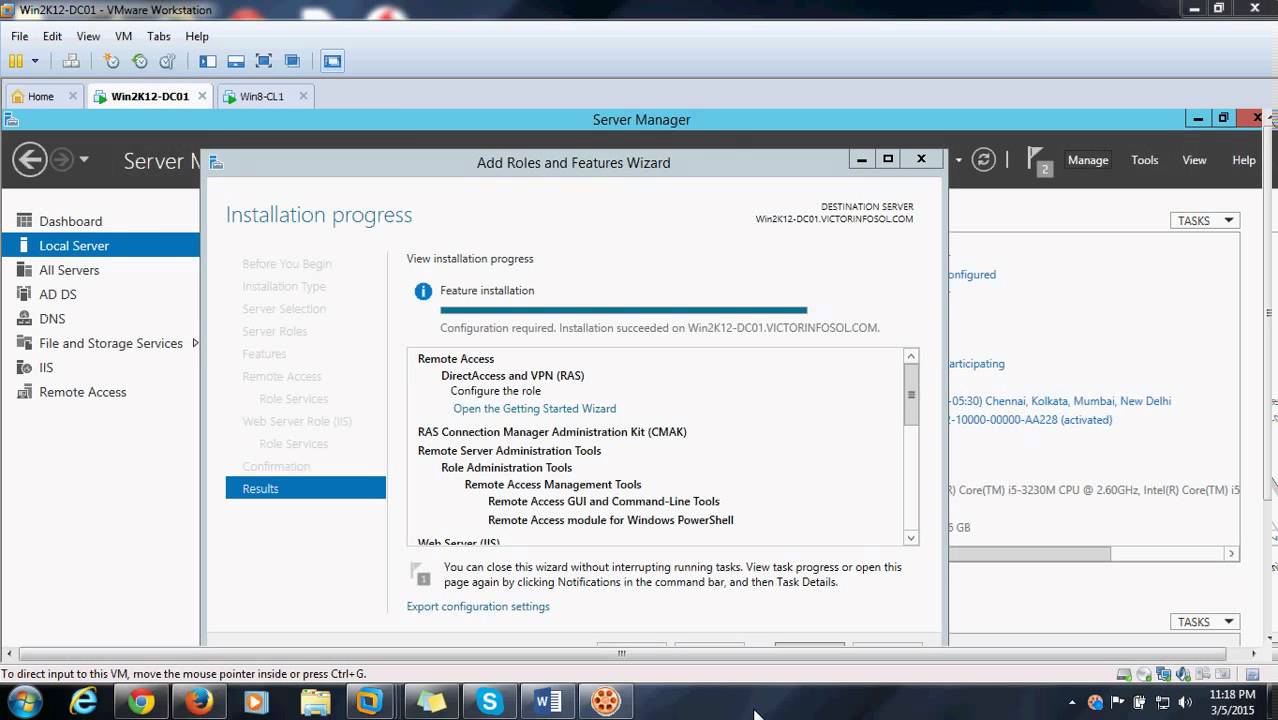Open the upper TASKS dropdown
The image size is (1278, 720).
(x=1205, y=220)
